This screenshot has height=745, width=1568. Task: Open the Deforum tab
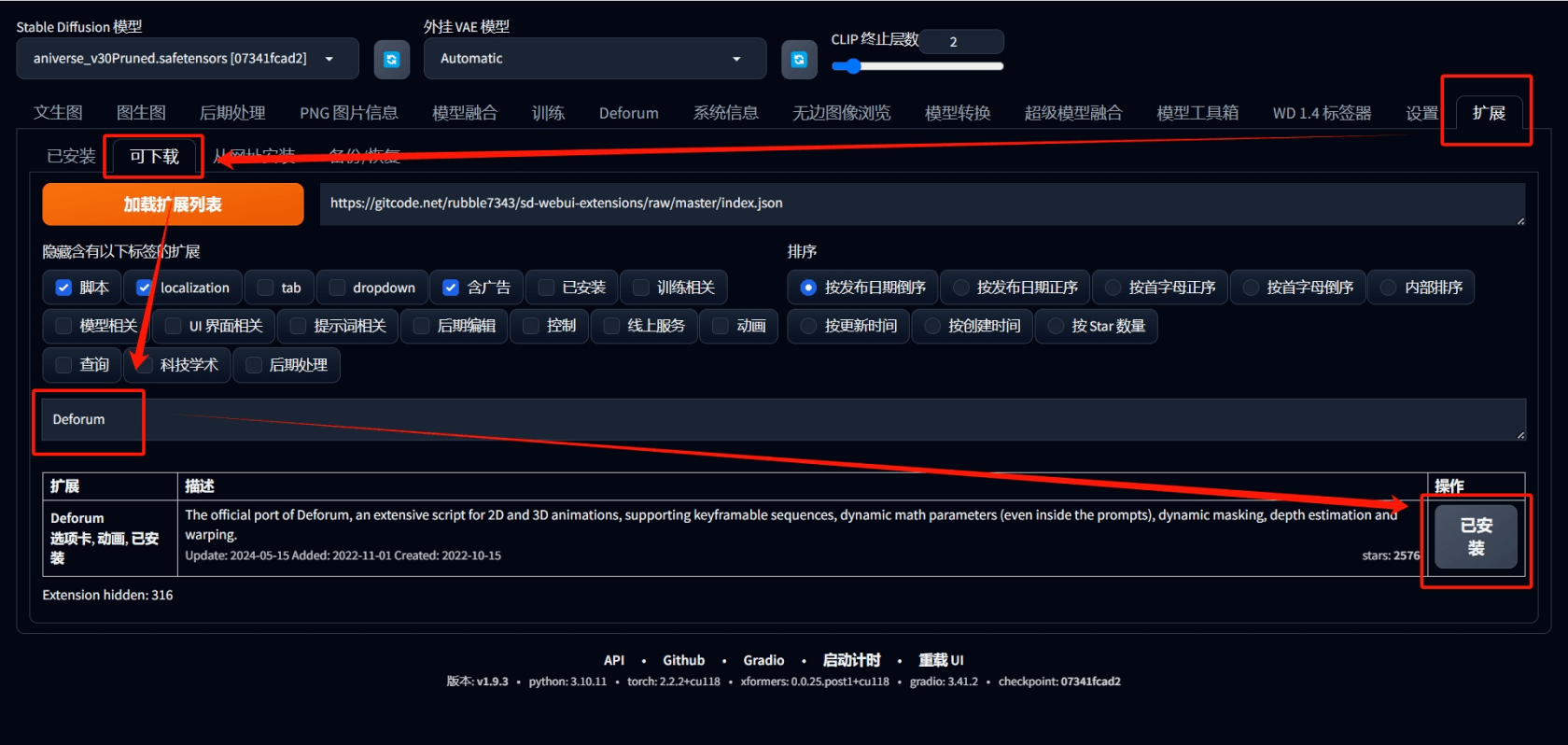628,113
